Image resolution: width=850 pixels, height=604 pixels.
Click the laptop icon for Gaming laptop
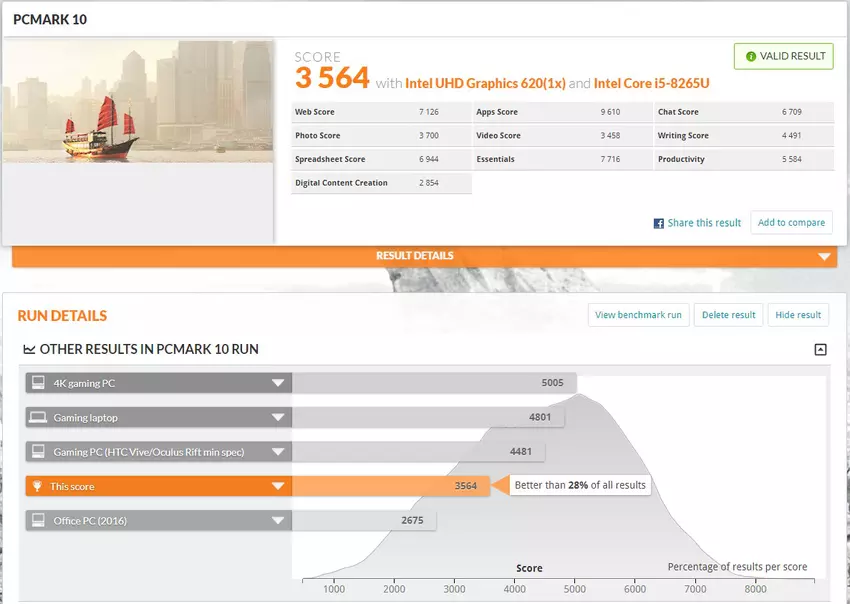coord(38,417)
